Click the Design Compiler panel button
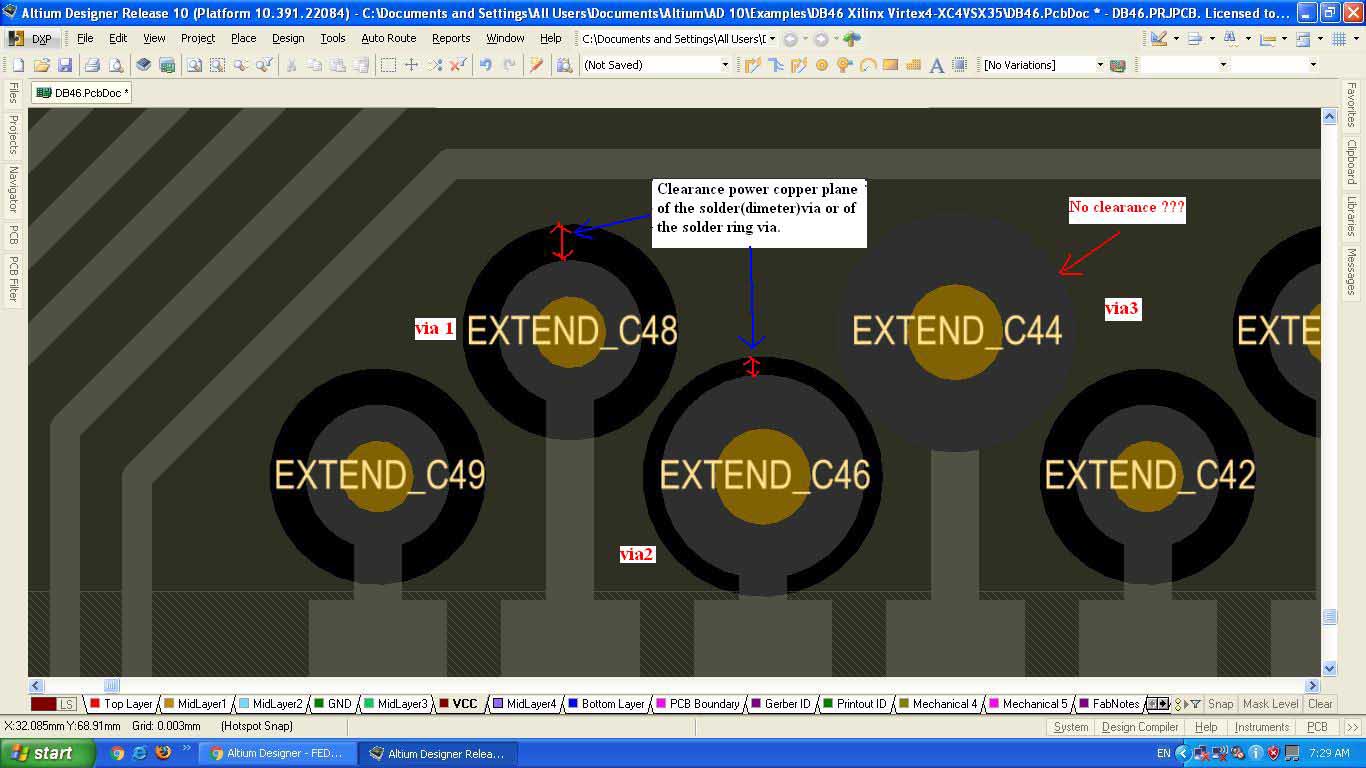The width and height of the screenshot is (1366, 768). 1139,727
